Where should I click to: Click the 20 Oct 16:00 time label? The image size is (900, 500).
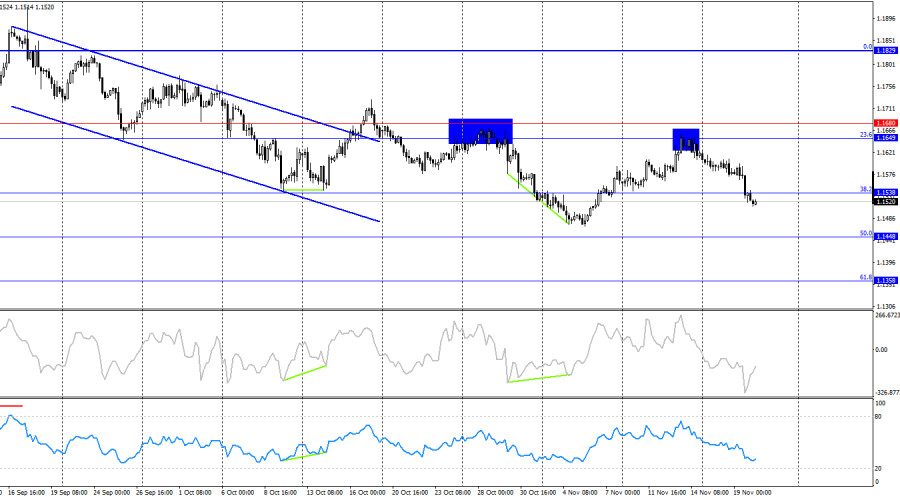pyautogui.click(x=410, y=493)
